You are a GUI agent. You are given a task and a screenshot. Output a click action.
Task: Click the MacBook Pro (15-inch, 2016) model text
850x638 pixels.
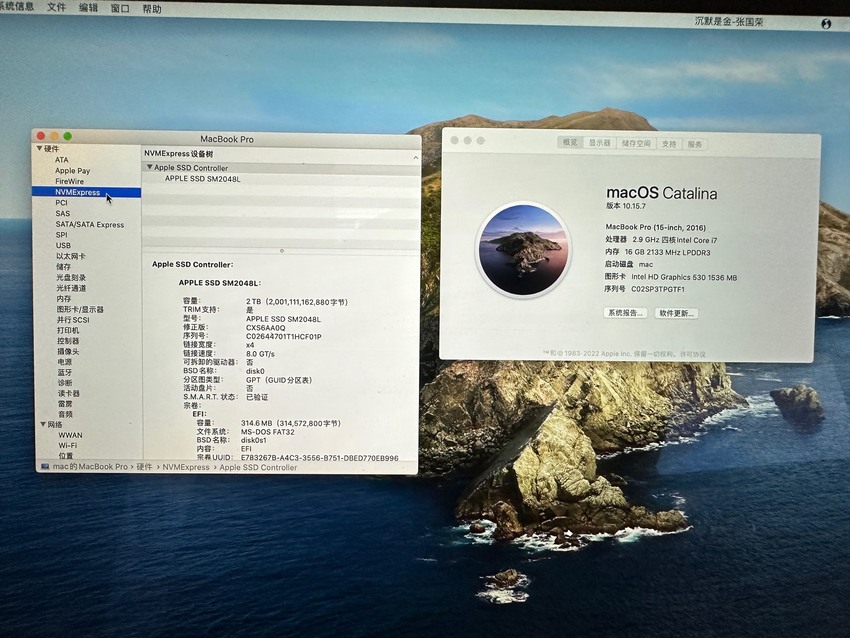(655, 227)
